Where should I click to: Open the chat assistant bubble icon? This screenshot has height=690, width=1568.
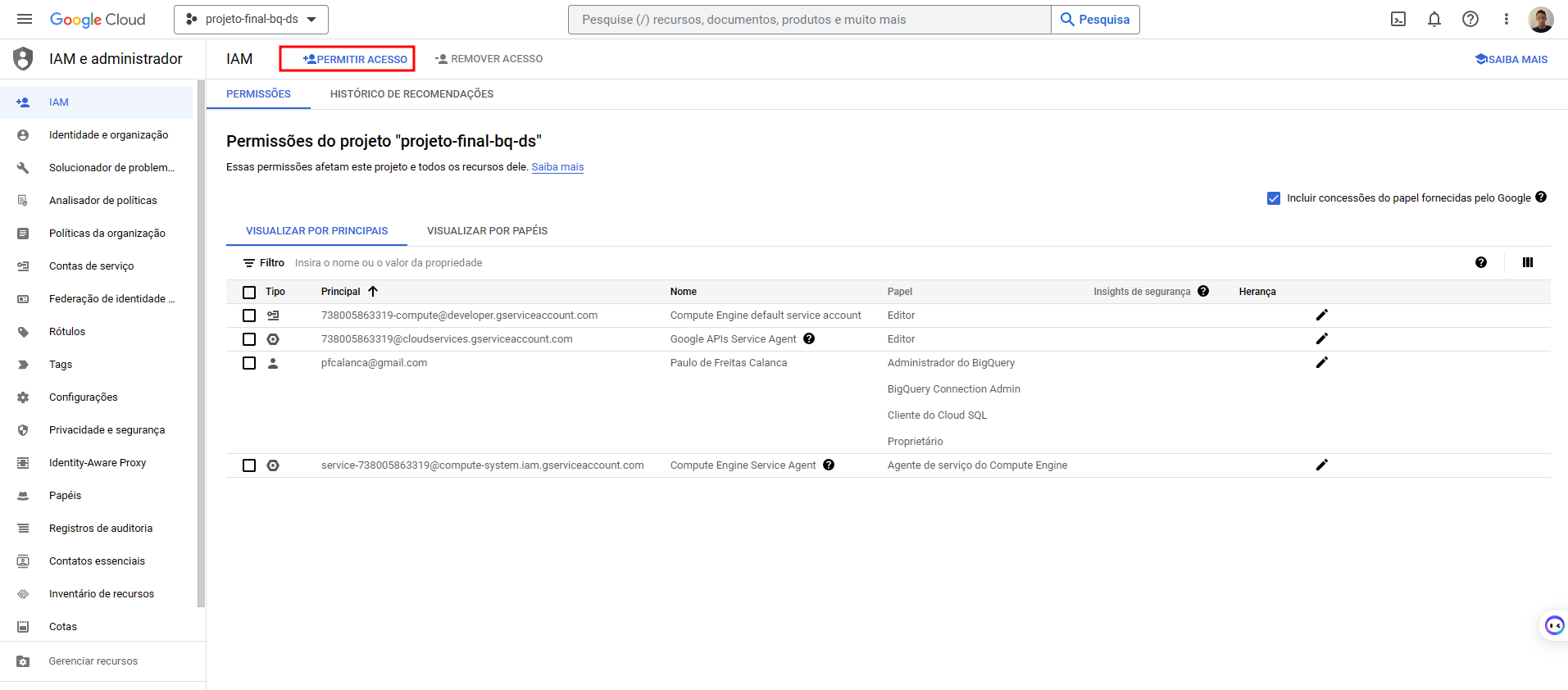tap(1554, 626)
